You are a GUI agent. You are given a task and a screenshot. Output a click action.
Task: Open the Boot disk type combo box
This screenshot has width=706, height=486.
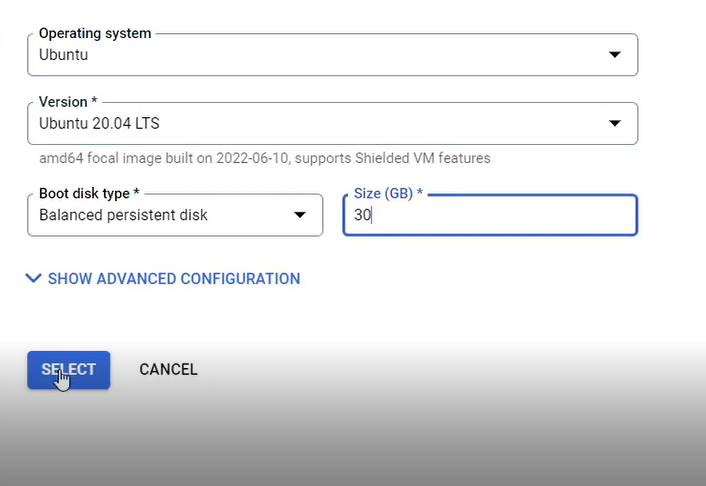coord(175,215)
